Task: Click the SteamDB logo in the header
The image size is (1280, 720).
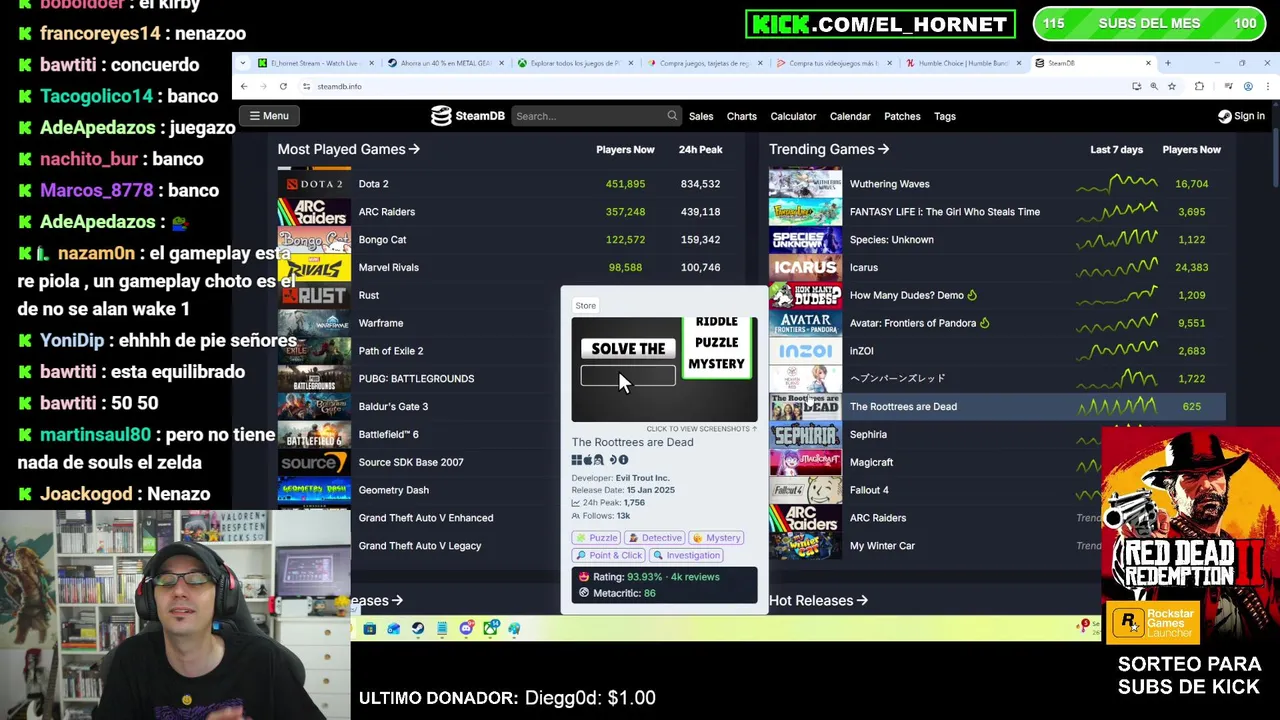Action: point(468,116)
